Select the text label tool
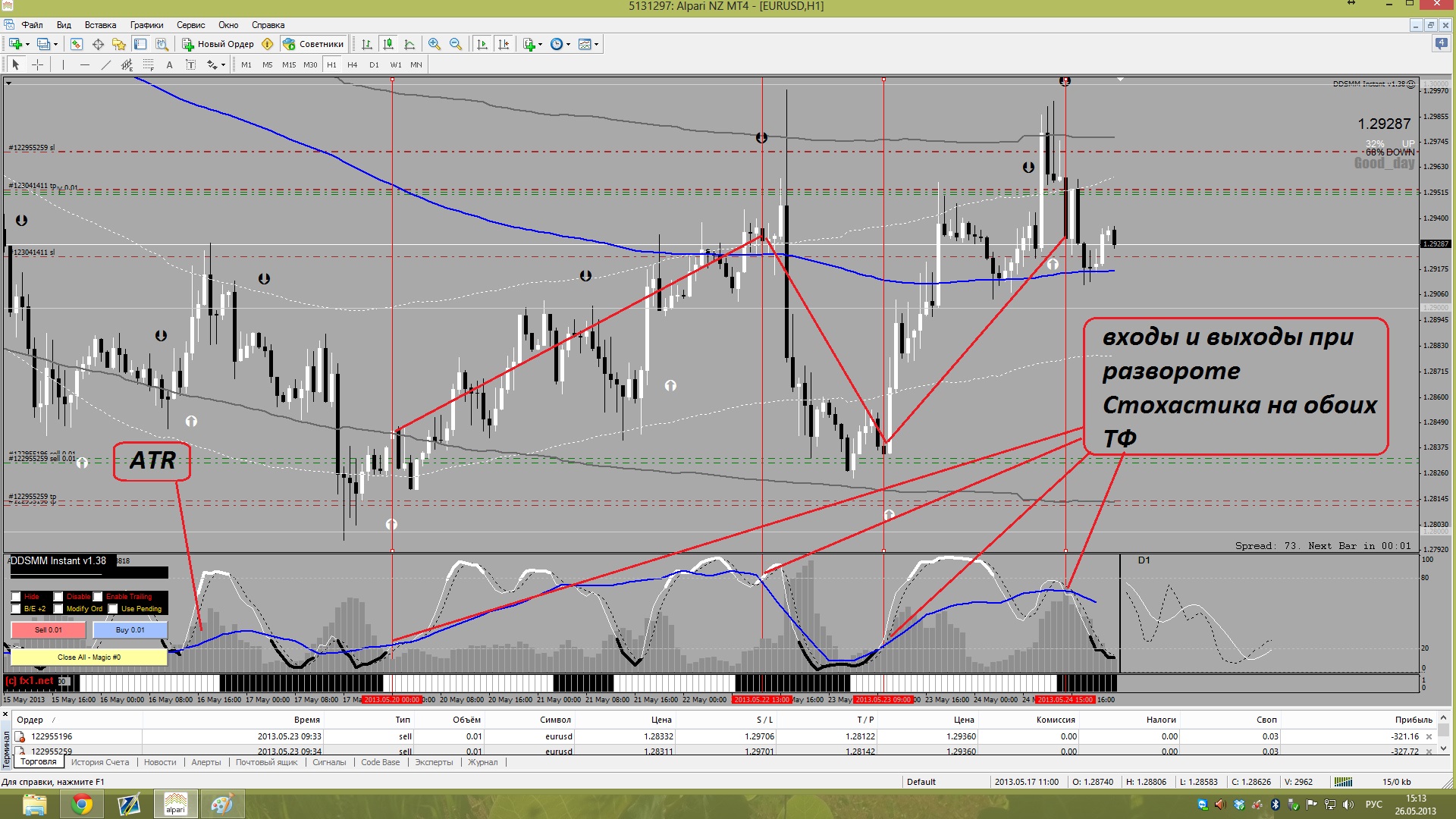 pyautogui.click(x=190, y=64)
